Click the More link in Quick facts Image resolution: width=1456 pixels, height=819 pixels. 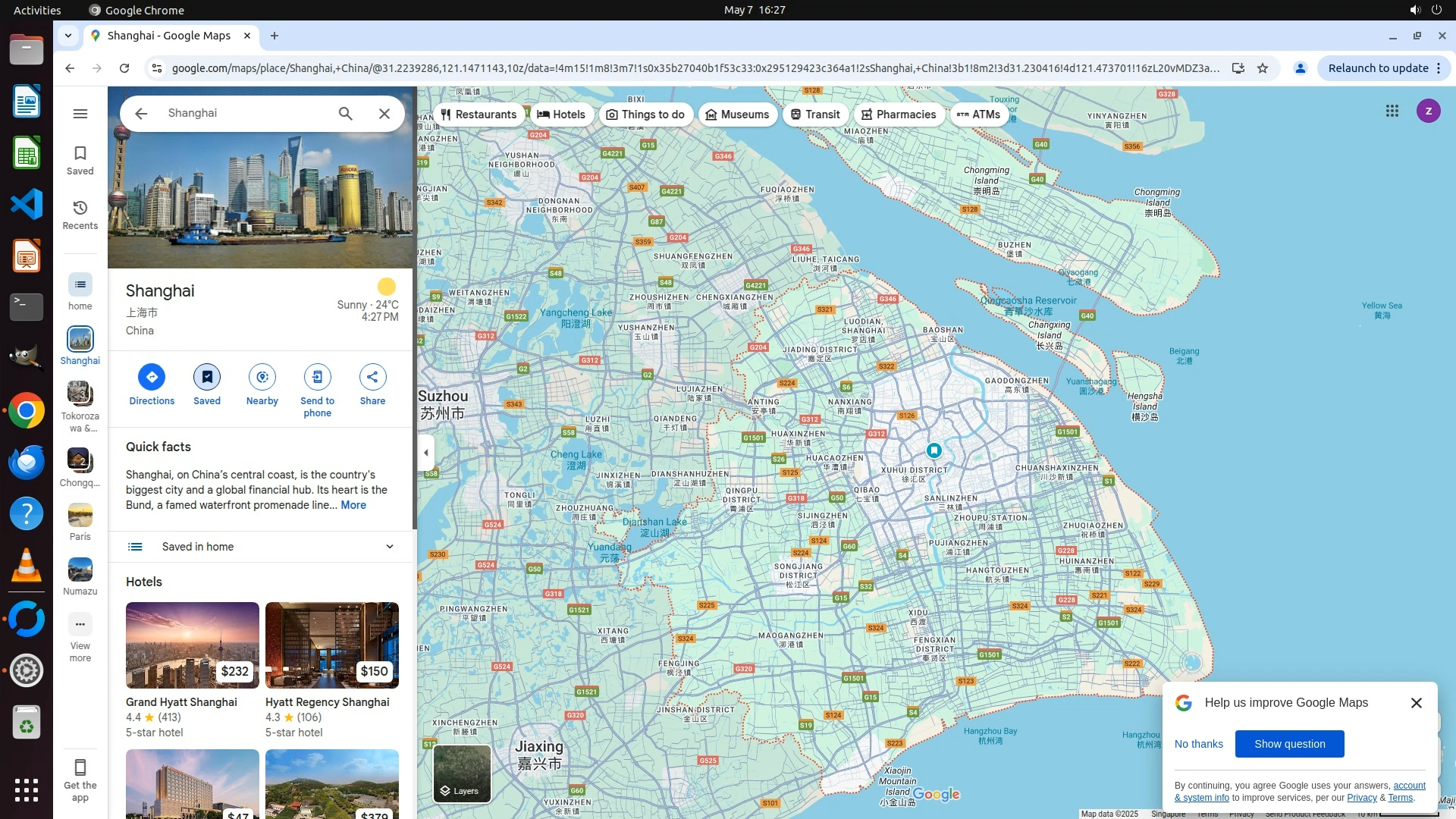pos(353,505)
